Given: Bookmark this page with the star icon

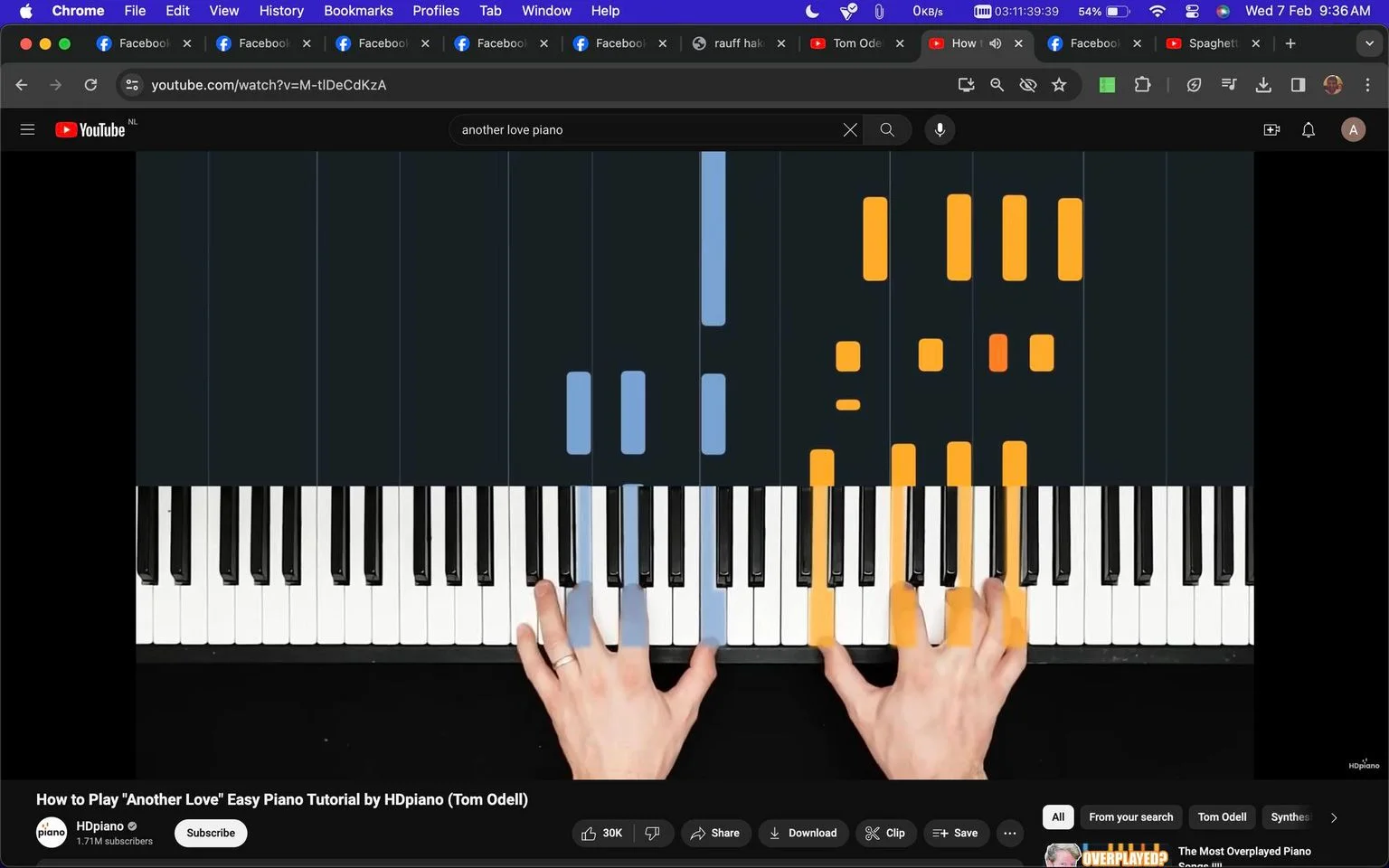Looking at the screenshot, I should click(x=1059, y=84).
